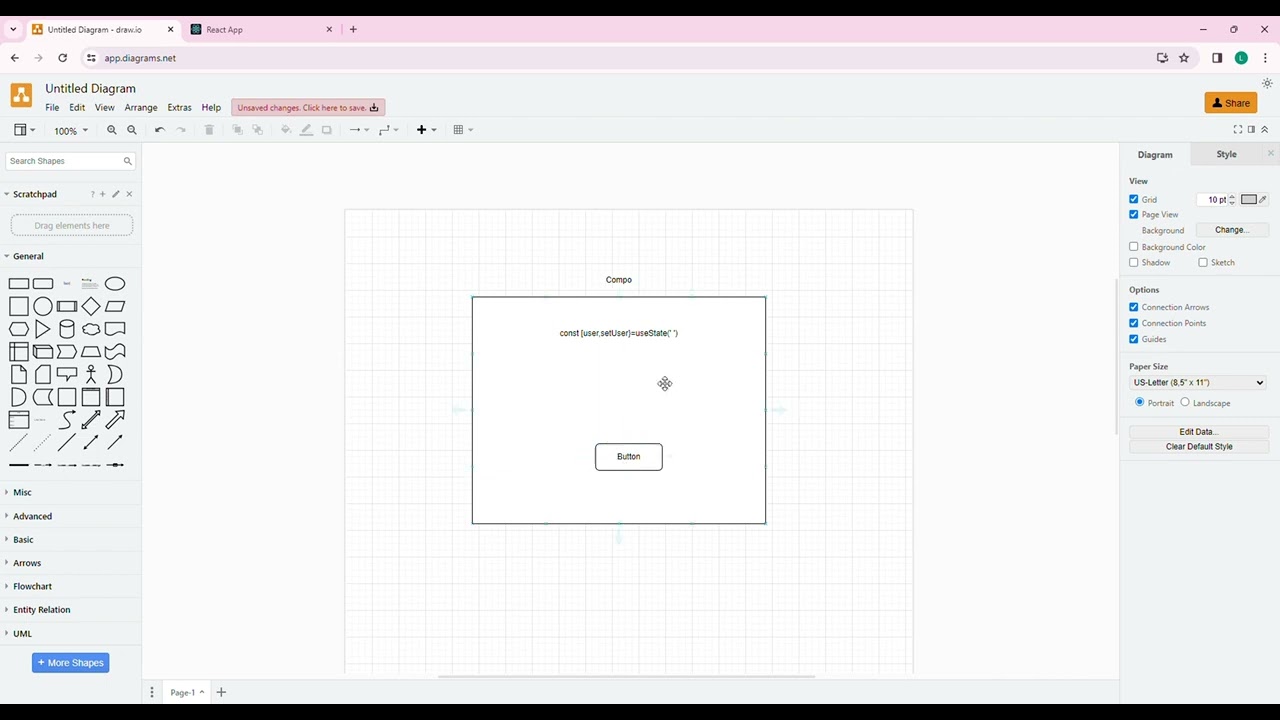Expand the UML shapes section
This screenshot has height=720, width=1280.
[22, 634]
